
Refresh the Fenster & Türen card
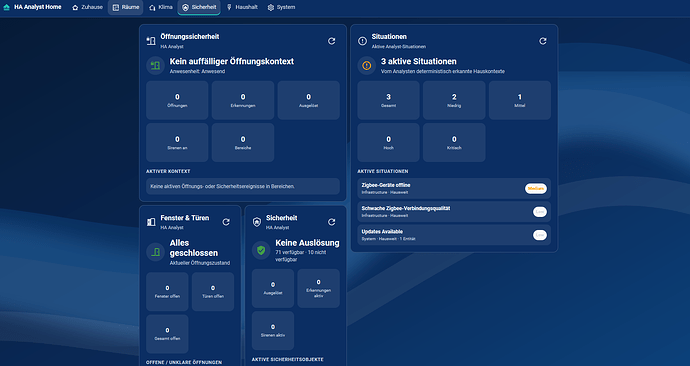point(226,222)
